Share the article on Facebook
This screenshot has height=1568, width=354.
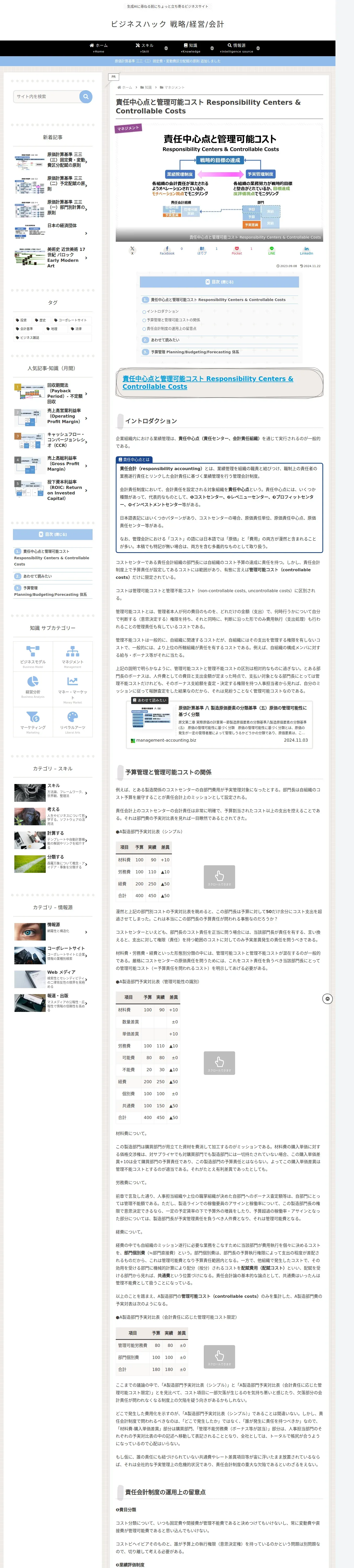pyautogui.click(x=167, y=250)
